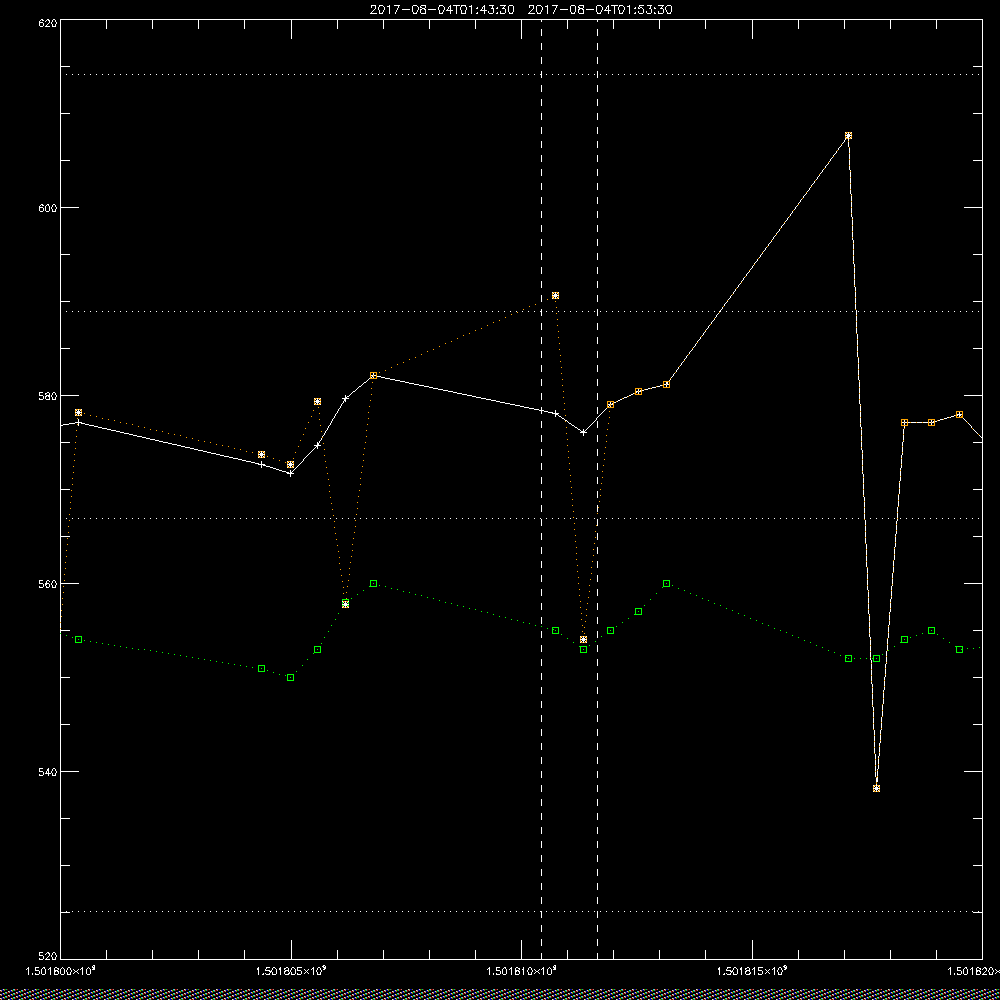Pick the lowest green square marker near 550
This screenshot has width=1000, height=1000.
[x=291, y=677]
